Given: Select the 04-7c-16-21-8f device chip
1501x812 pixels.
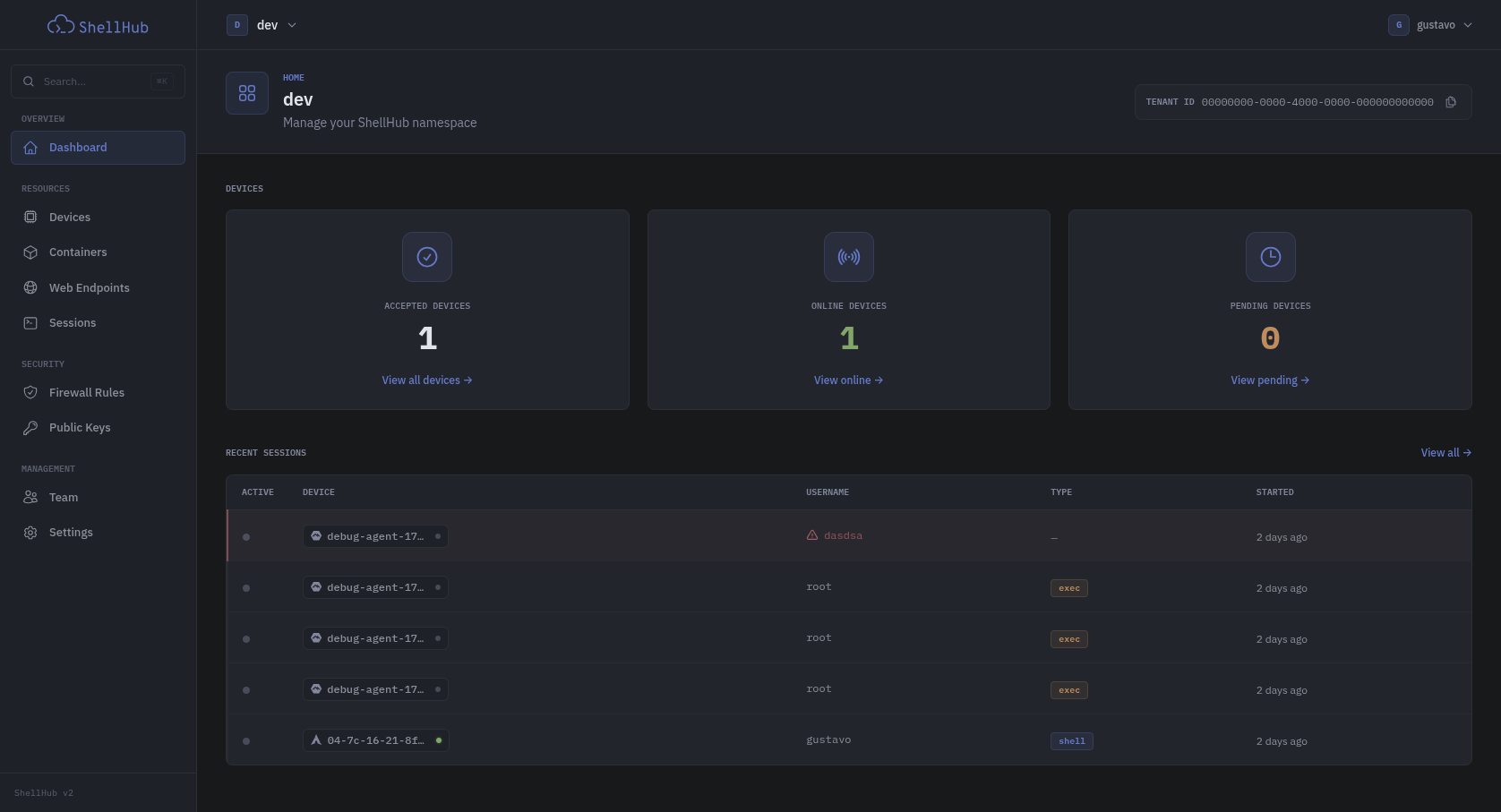Looking at the screenshot, I should tap(375, 740).
